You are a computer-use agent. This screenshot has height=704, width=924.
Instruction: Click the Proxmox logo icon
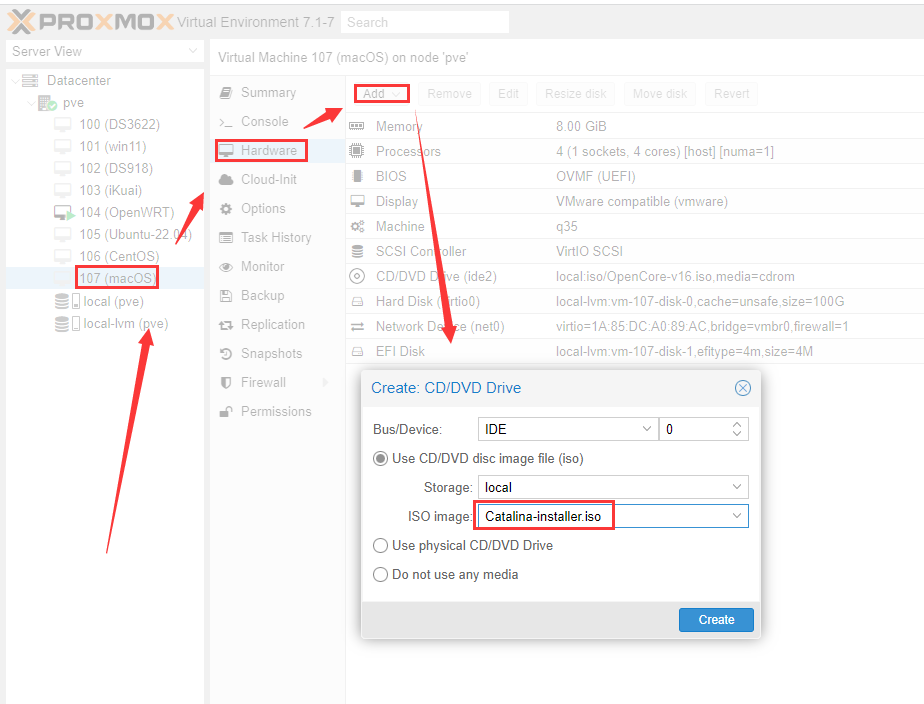[21, 22]
